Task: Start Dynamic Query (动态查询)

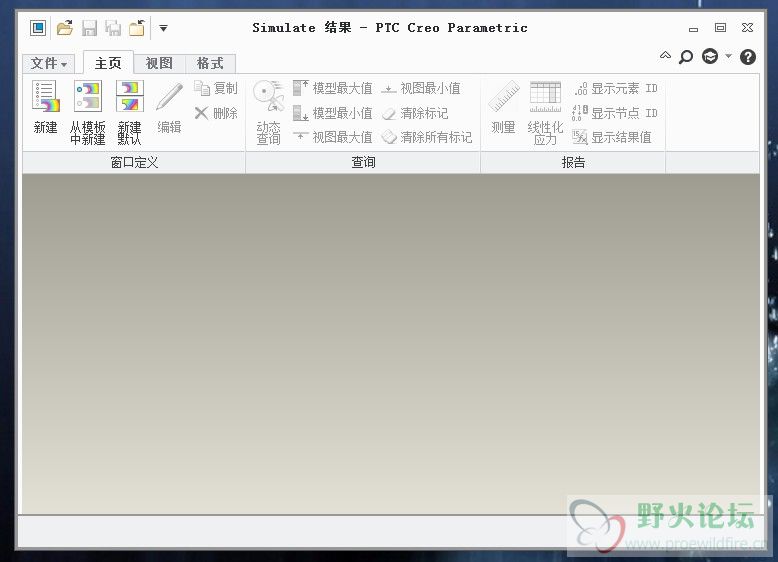Action: (268, 112)
